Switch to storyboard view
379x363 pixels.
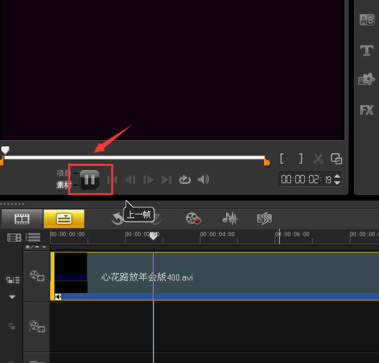[x=22, y=219]
